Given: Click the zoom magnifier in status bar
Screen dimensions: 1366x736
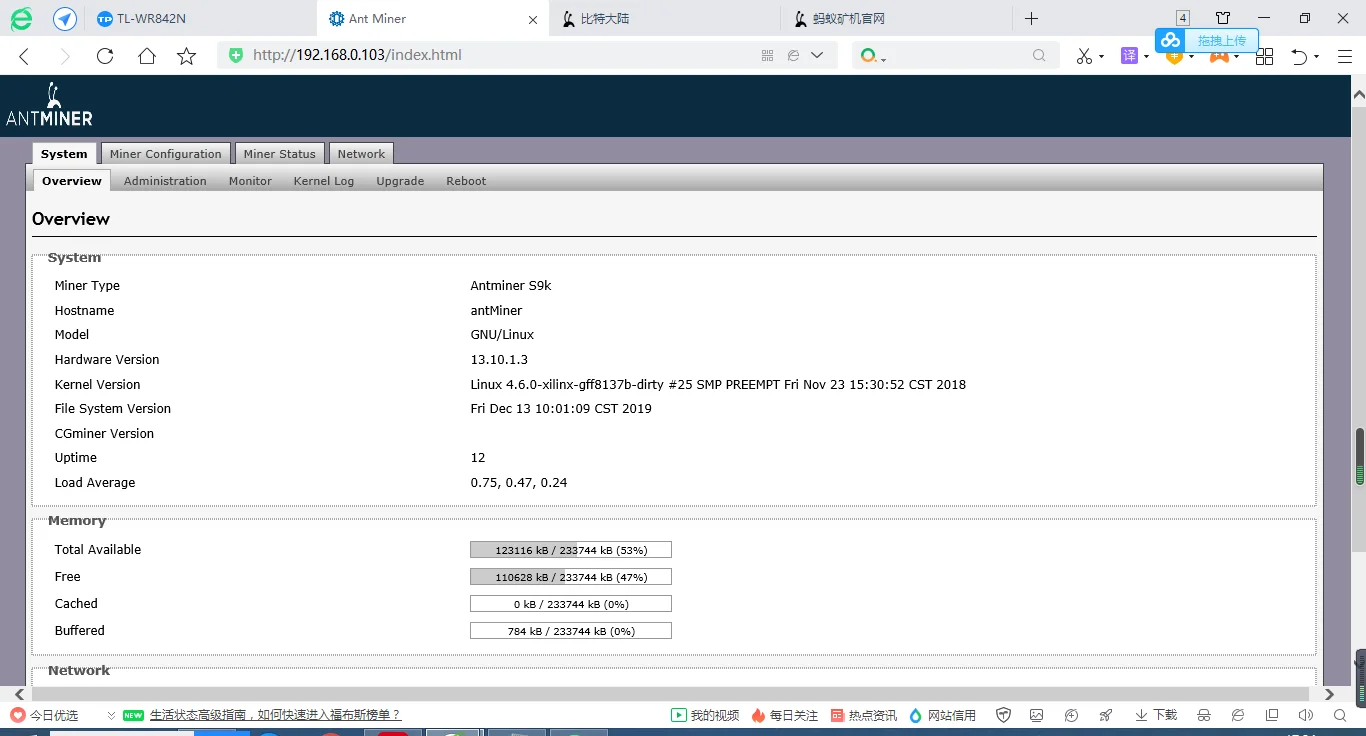Looking at the screenshot, I should tap(1340, 715).
